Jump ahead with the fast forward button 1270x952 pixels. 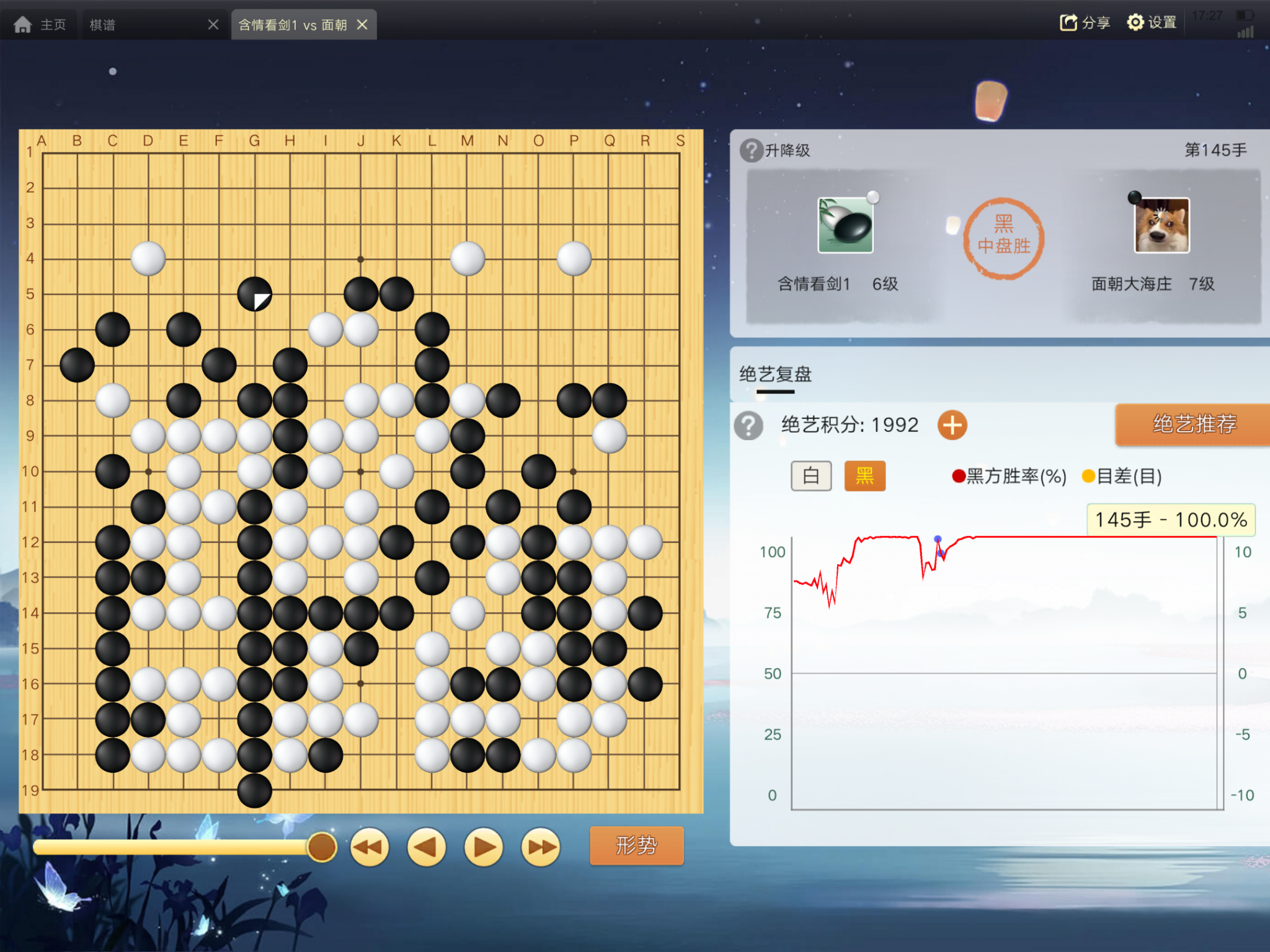pyautogui.click(x=541, y=847)
